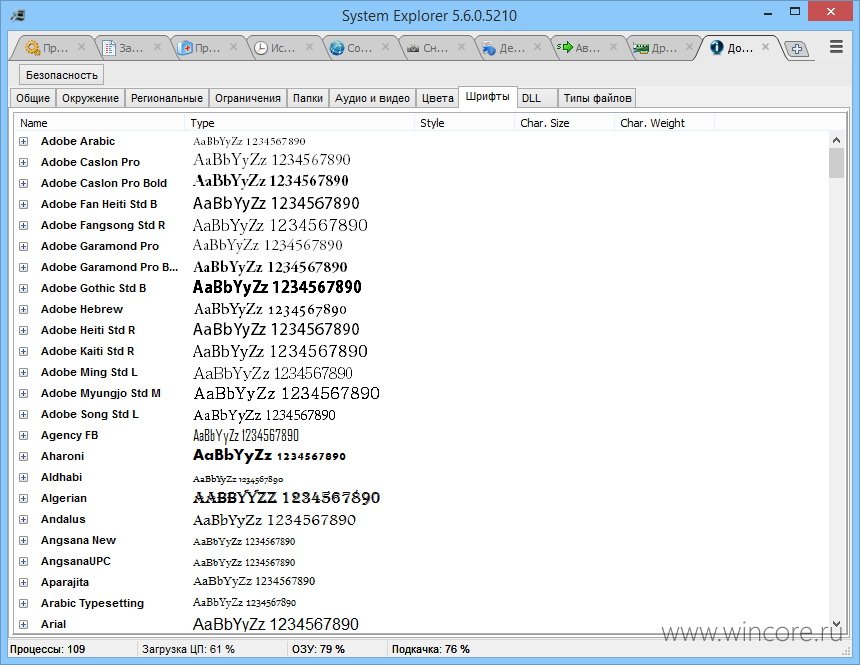This screenshot has width=860, height=665.
Task: Expand the Aparajita font entry
Action: click(x=24, y=583)
